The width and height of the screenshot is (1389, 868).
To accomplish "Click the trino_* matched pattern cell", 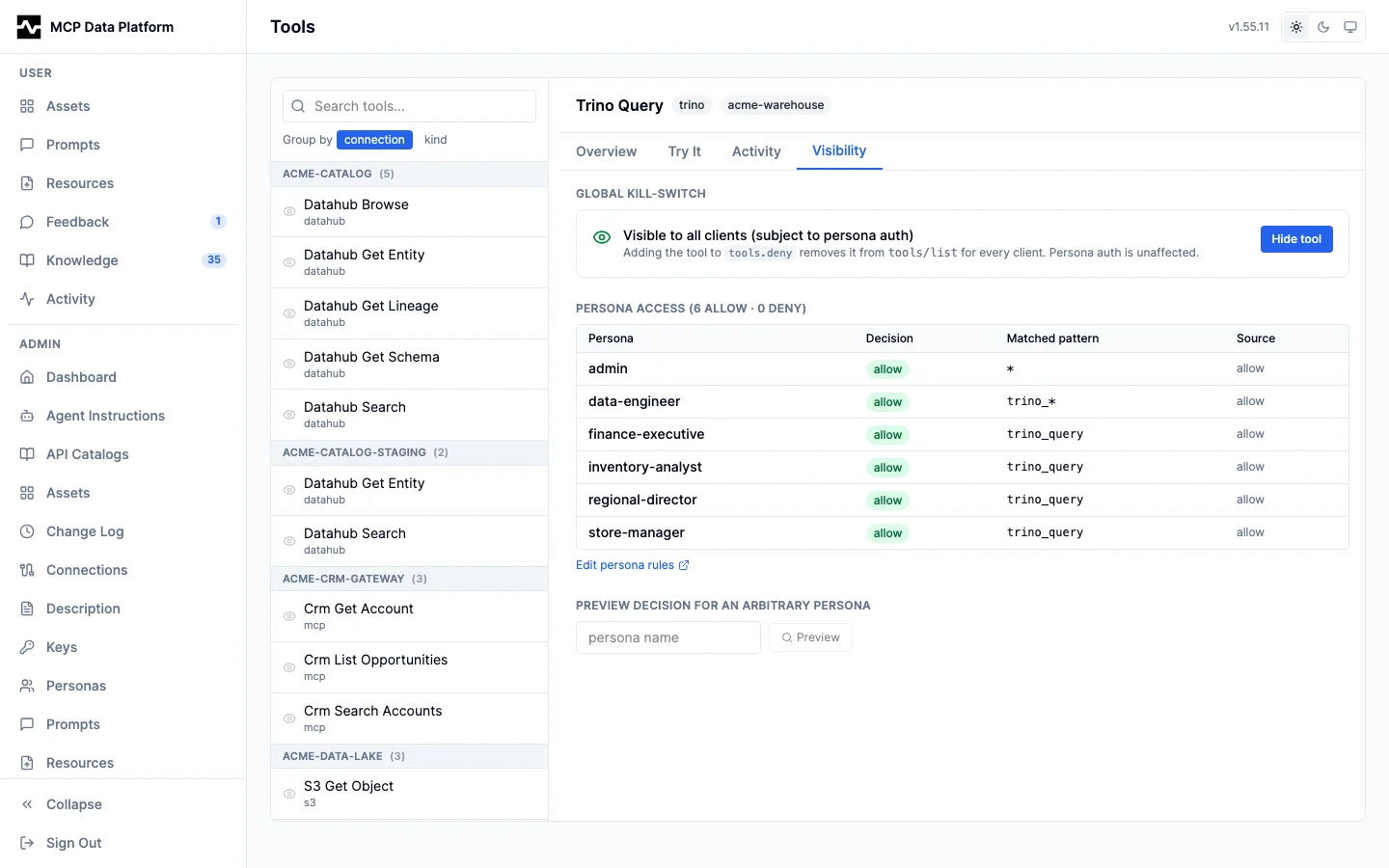I will [x=1031, y=401].
